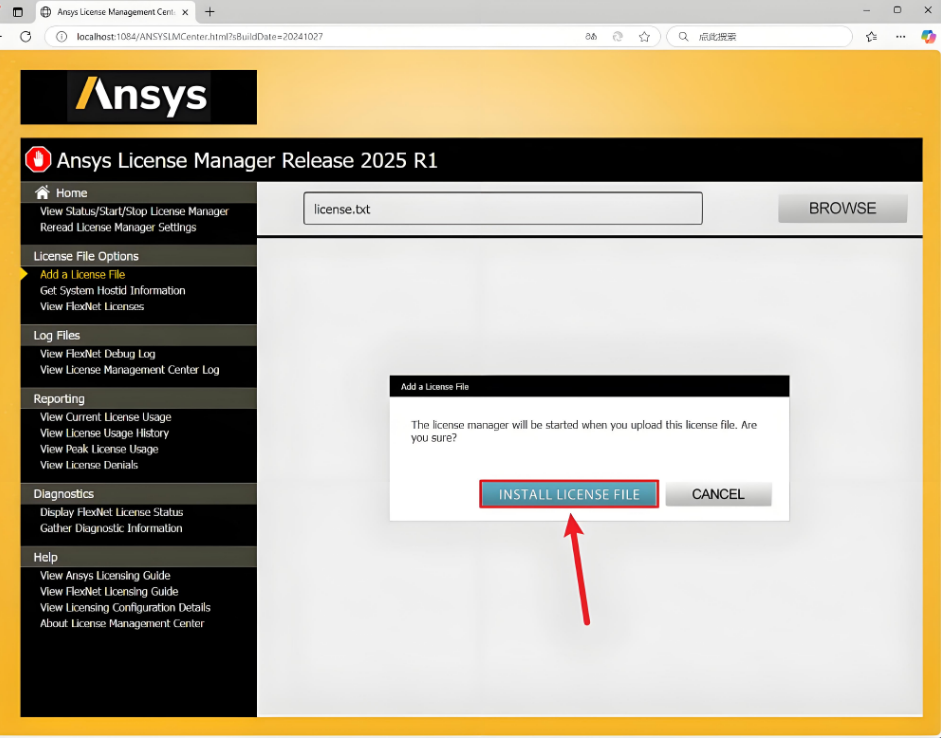
Task: Open About License Management Center
Action: (122, 623)
